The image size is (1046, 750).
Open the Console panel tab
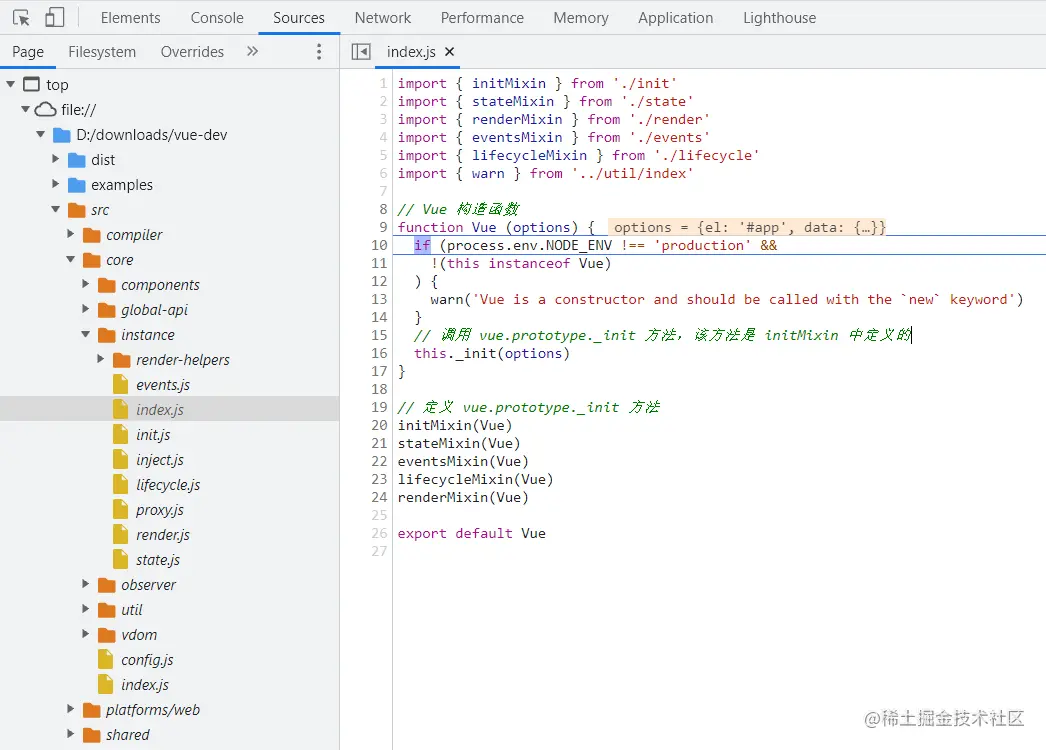(217, 18)
